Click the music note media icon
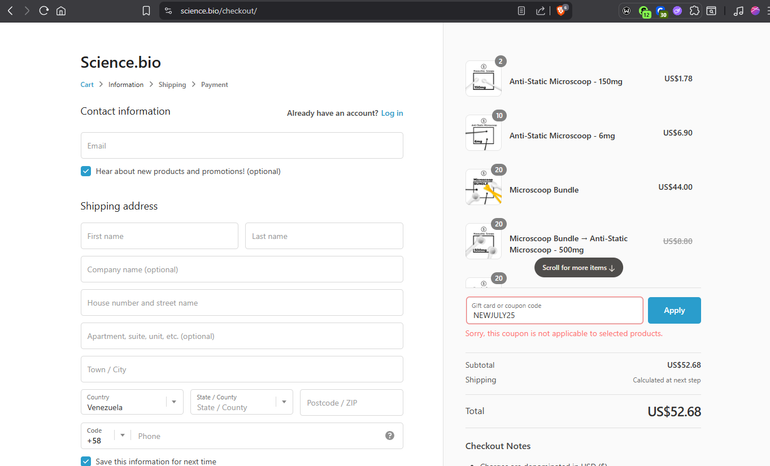Screen dimensions: 770x466 pyautogui.click(x=738, y=11)
